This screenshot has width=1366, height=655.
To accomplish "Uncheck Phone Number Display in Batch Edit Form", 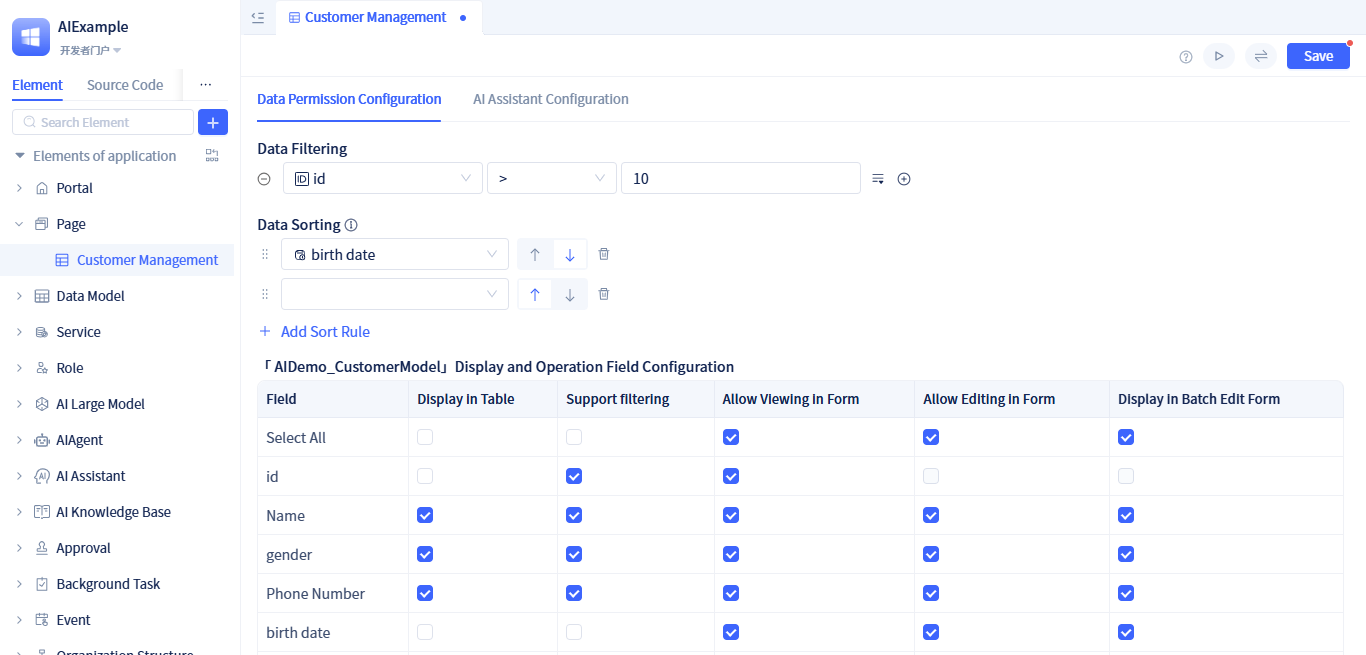I will click(x=1126, y=593).
